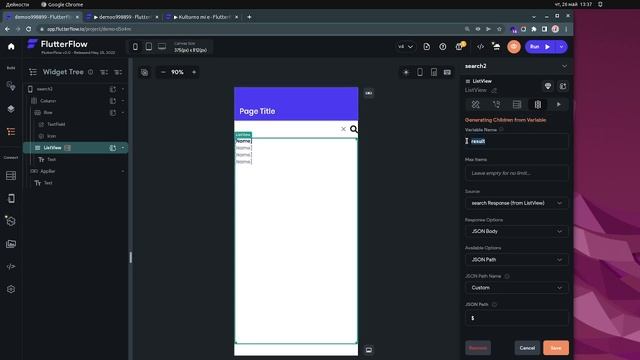Open the gear settings sidebar icon
640x360 pixels.
11,289
